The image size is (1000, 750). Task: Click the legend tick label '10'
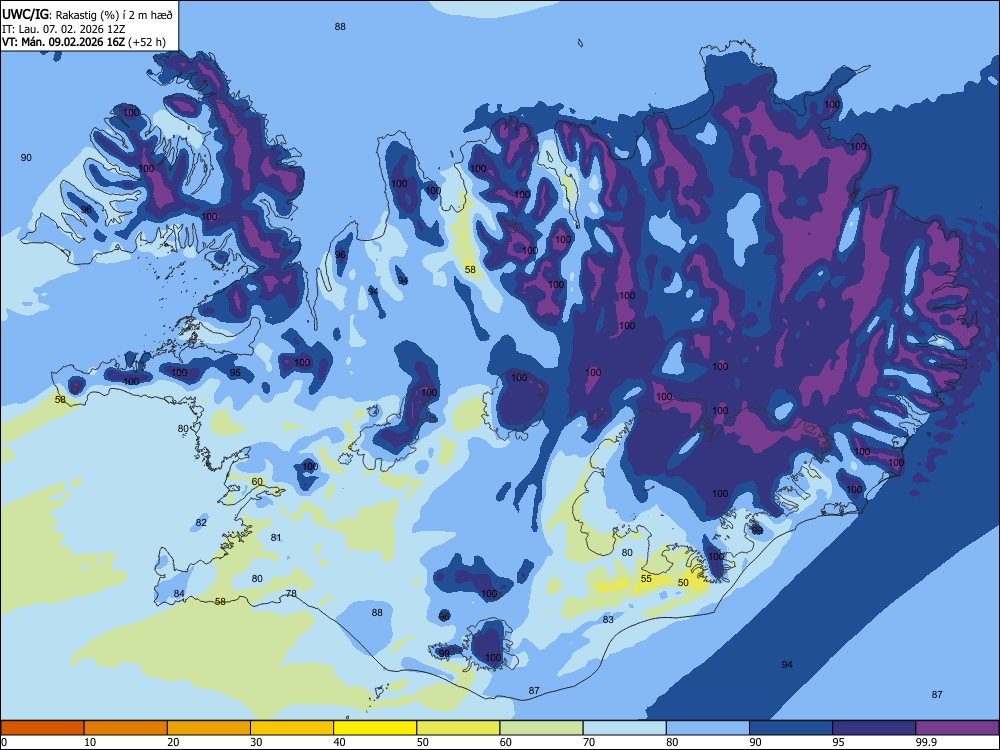[90, 742]
